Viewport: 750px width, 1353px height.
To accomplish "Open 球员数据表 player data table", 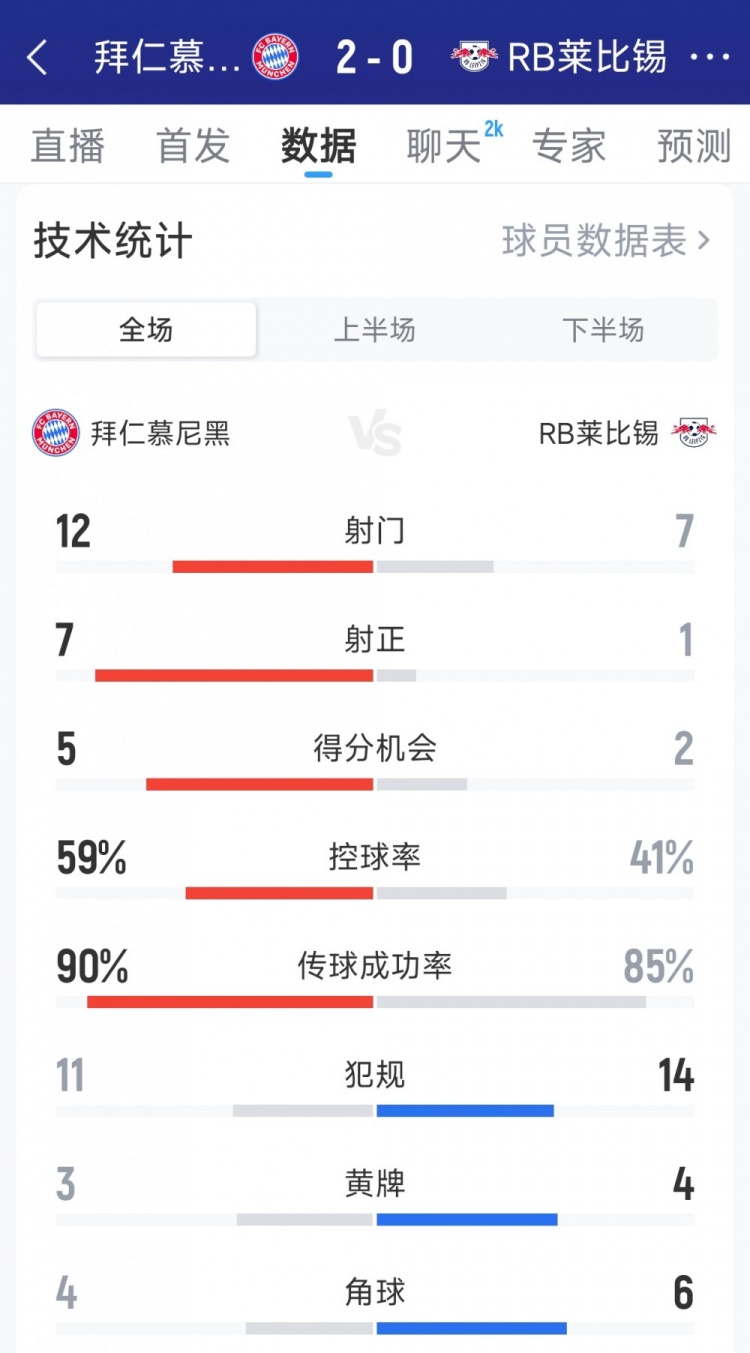I will point(605,241).
